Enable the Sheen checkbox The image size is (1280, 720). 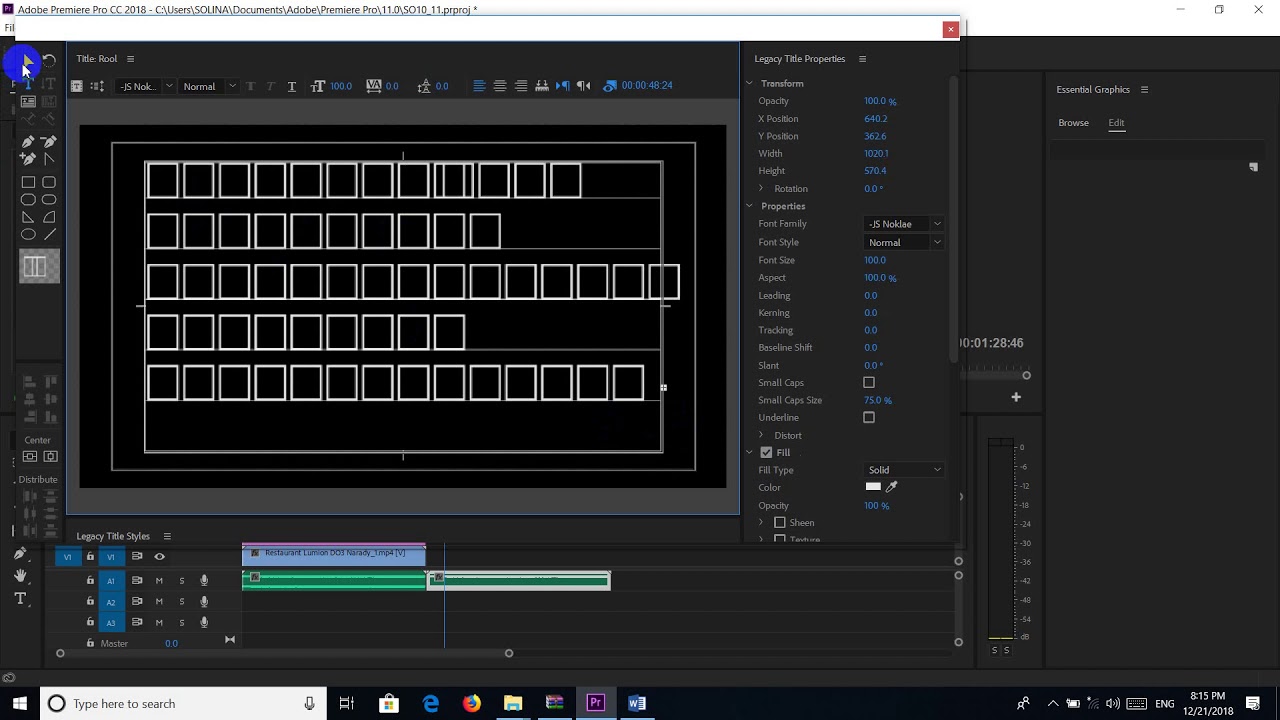click(x=780, y=522)
